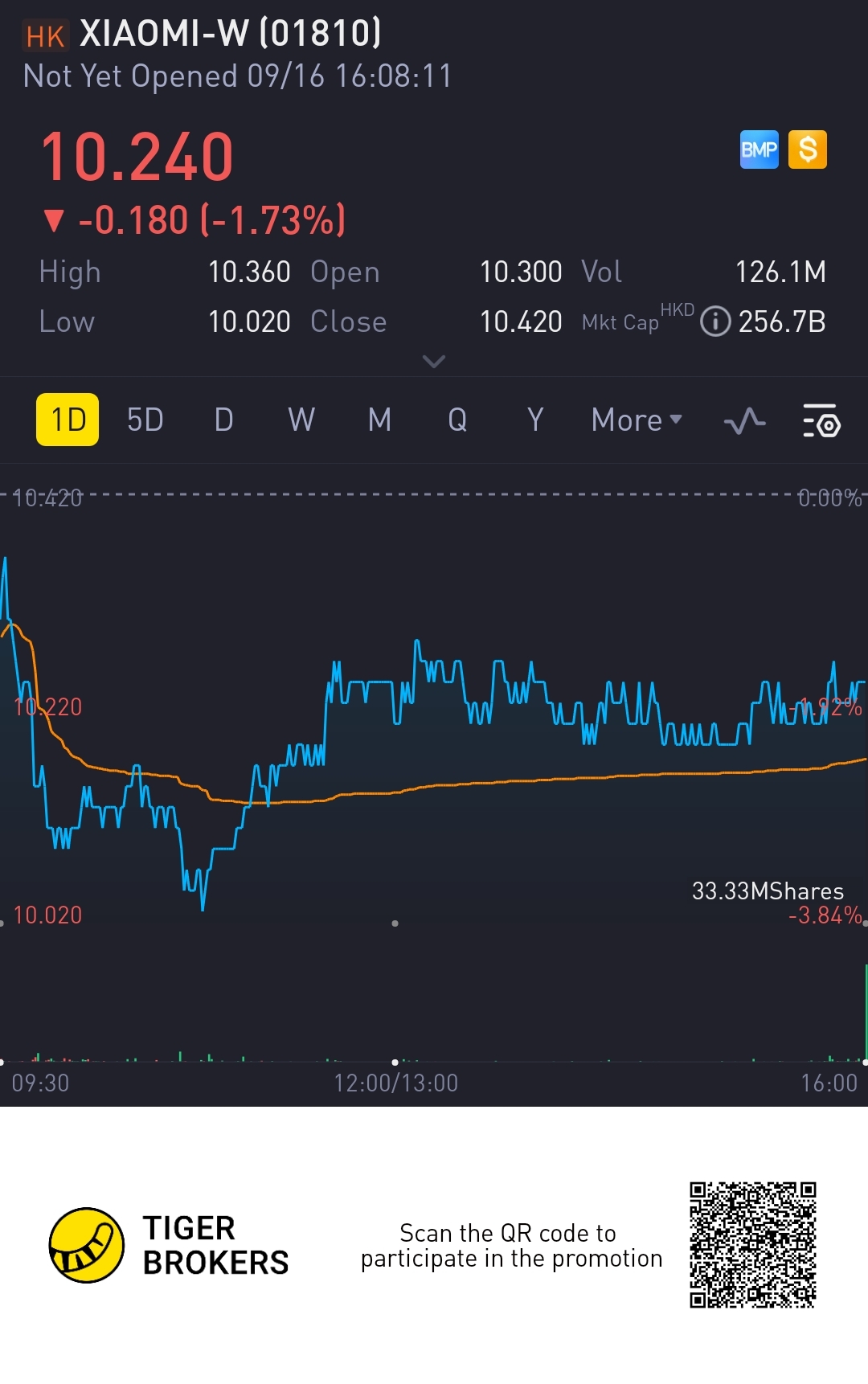Open the Mkt Cap info icon

click(x=714, y=321)
